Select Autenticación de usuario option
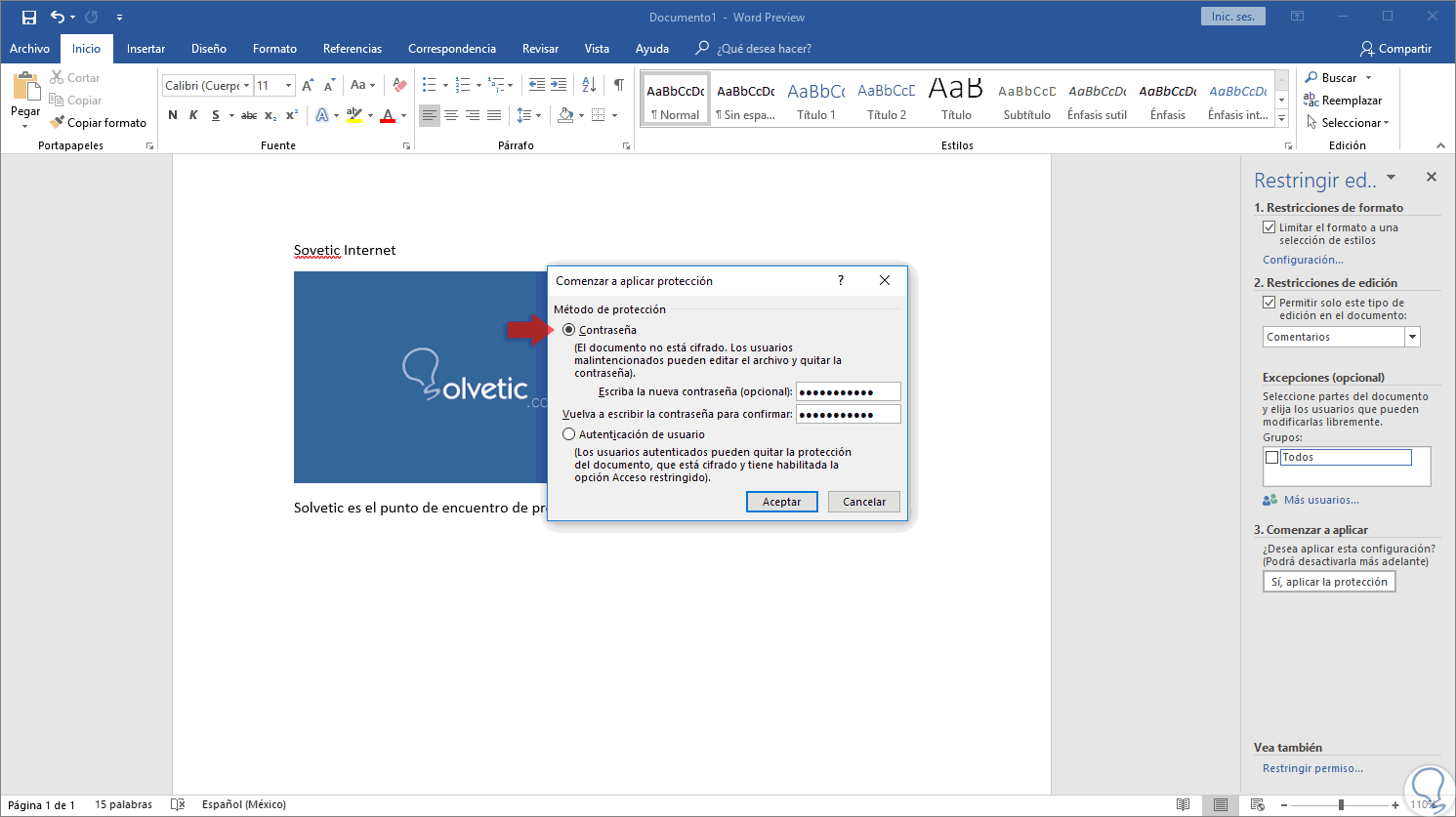This screenshot has width=1456, height=817. tap(569, 434)
